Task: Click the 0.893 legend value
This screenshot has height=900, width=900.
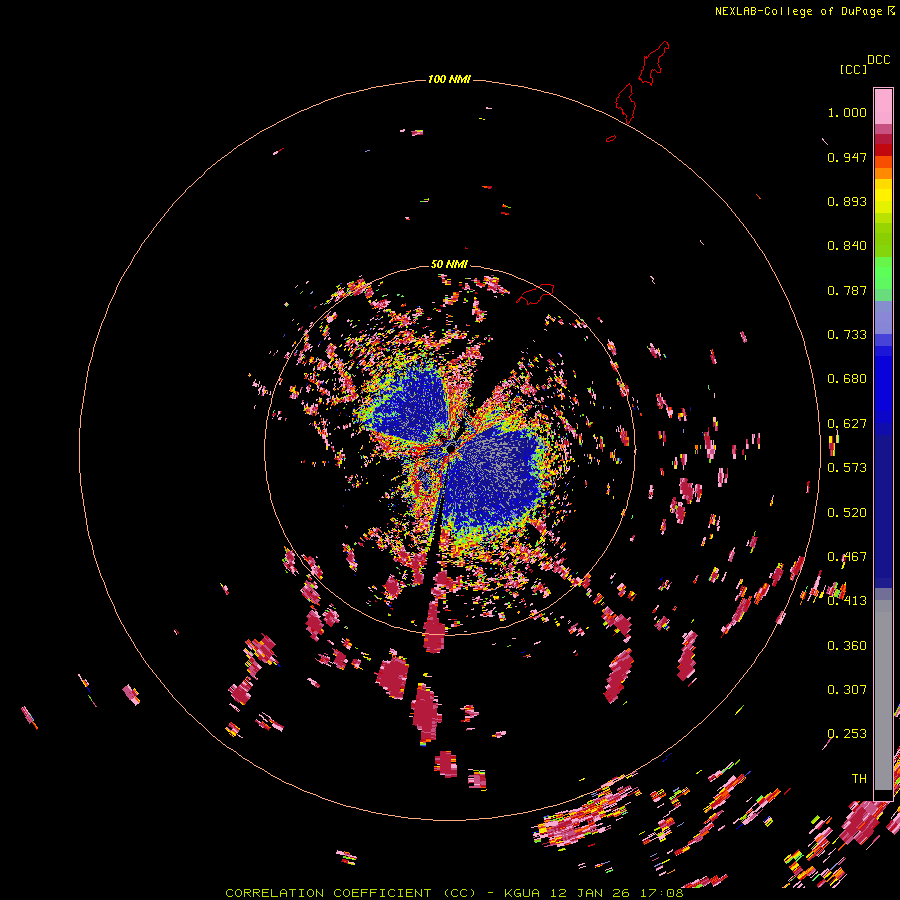Action: pos(847,201)
